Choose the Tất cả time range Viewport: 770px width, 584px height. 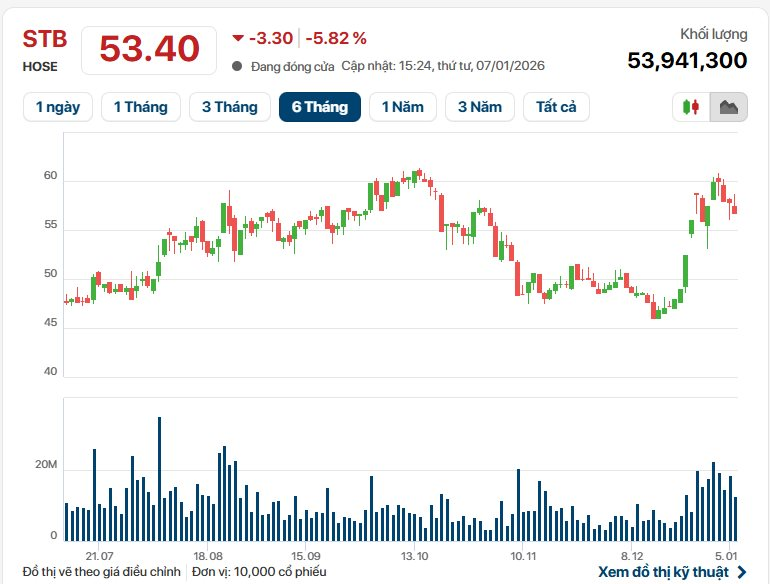(556, 107)
